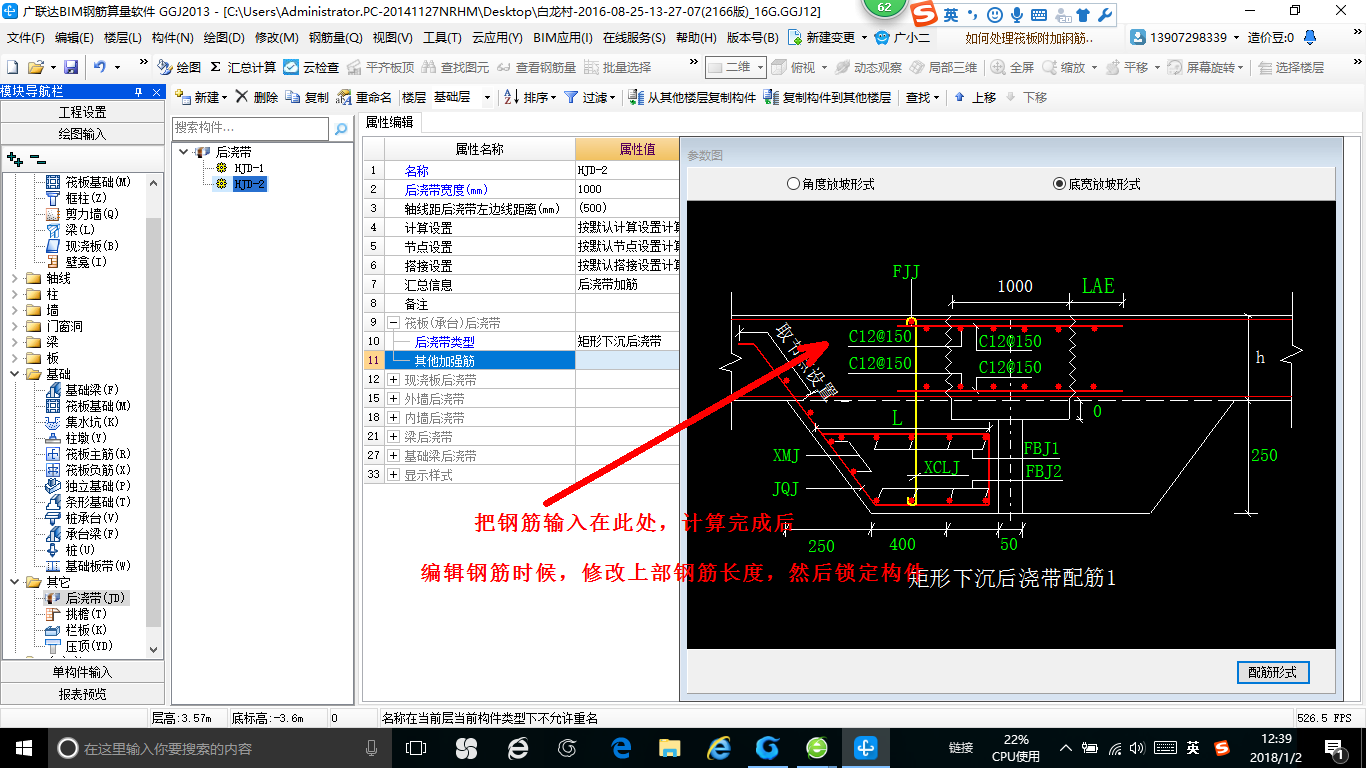The width and height of the screenshot is (1366, 768).
Task: Select HJD-1 in the component list
Action: (x=249, y=168)
